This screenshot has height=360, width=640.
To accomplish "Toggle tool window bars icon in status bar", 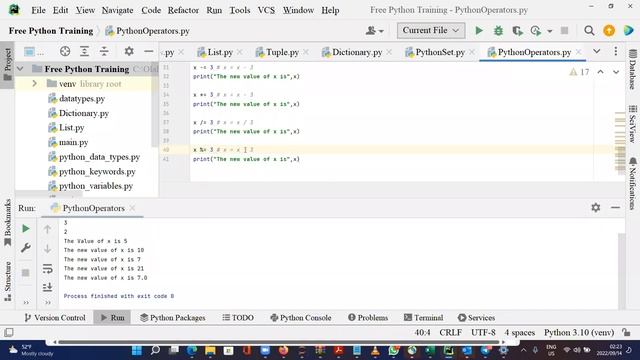I will 9,332.
